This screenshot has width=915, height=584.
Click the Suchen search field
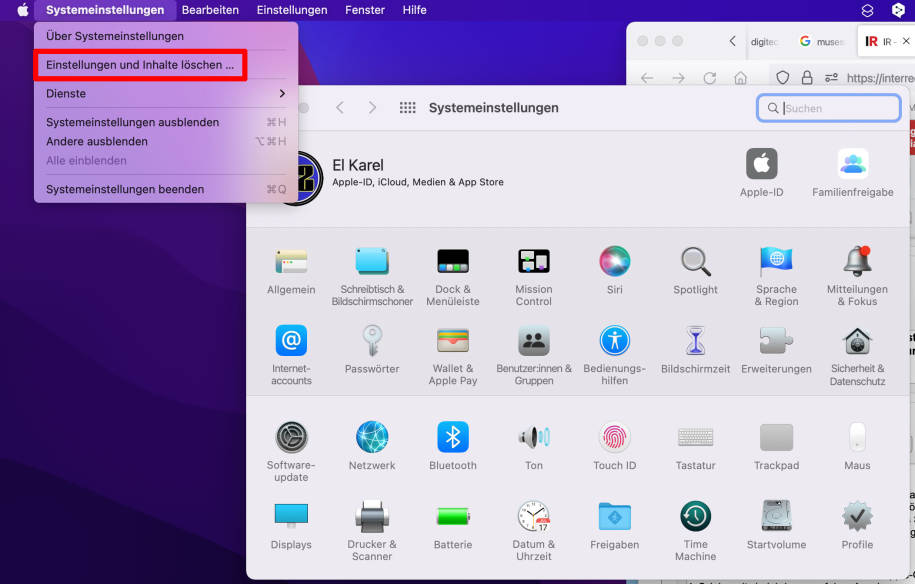click(x=829, y=108)
